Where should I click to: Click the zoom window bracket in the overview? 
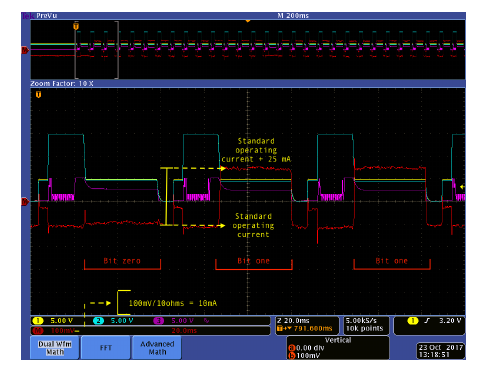[97, 50]
